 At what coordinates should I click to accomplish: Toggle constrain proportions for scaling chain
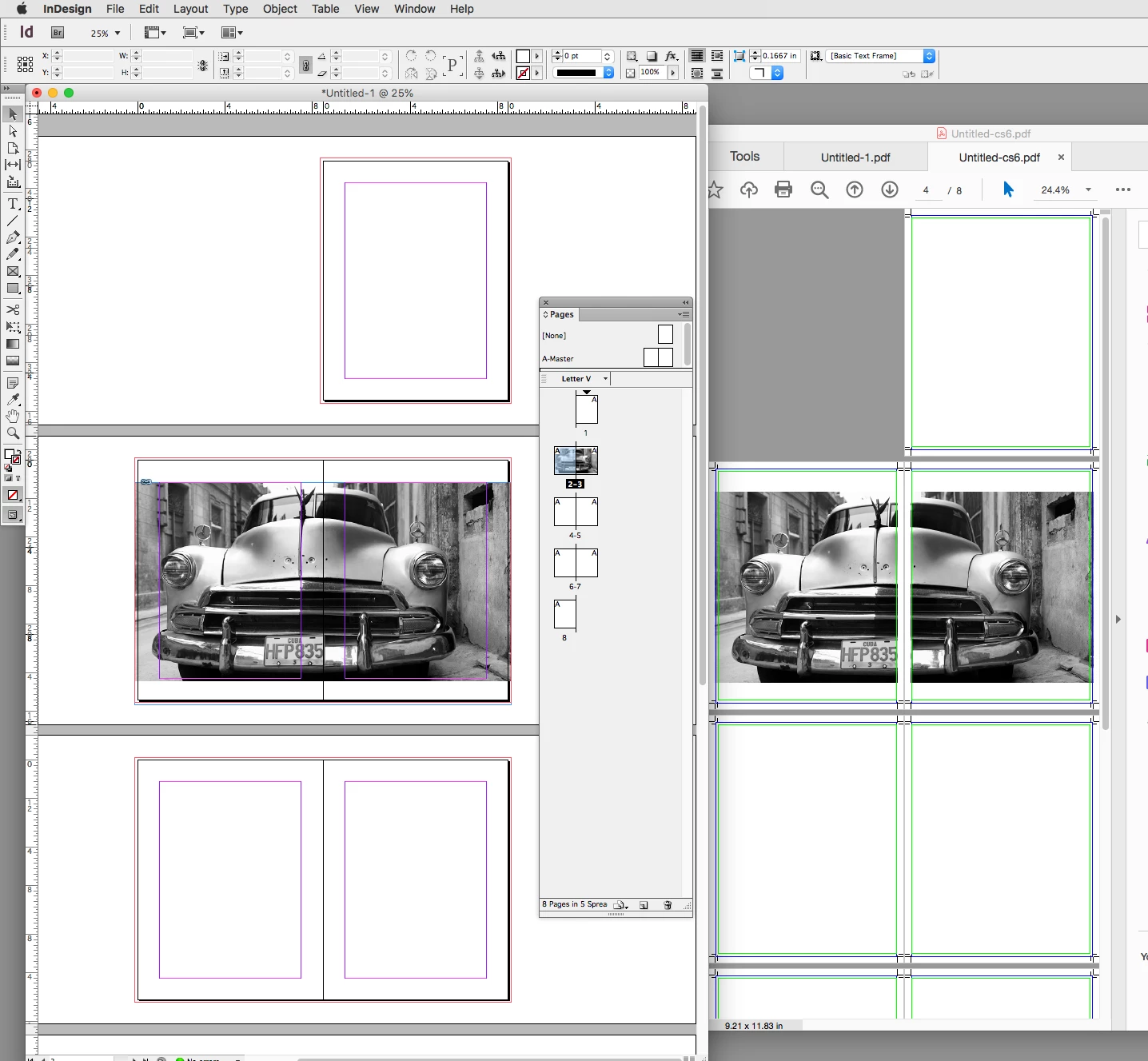[305, 65]
